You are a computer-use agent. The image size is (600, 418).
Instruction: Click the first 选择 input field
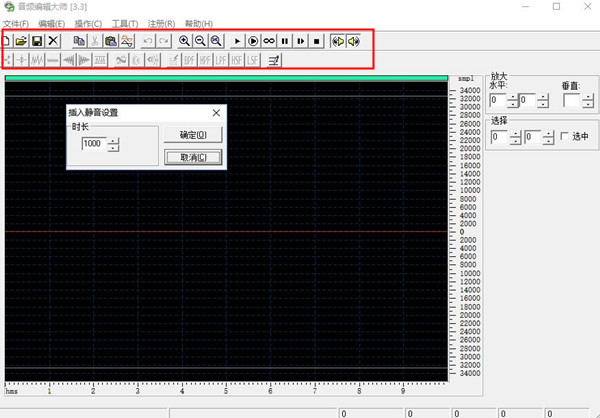tap(500, 137)
